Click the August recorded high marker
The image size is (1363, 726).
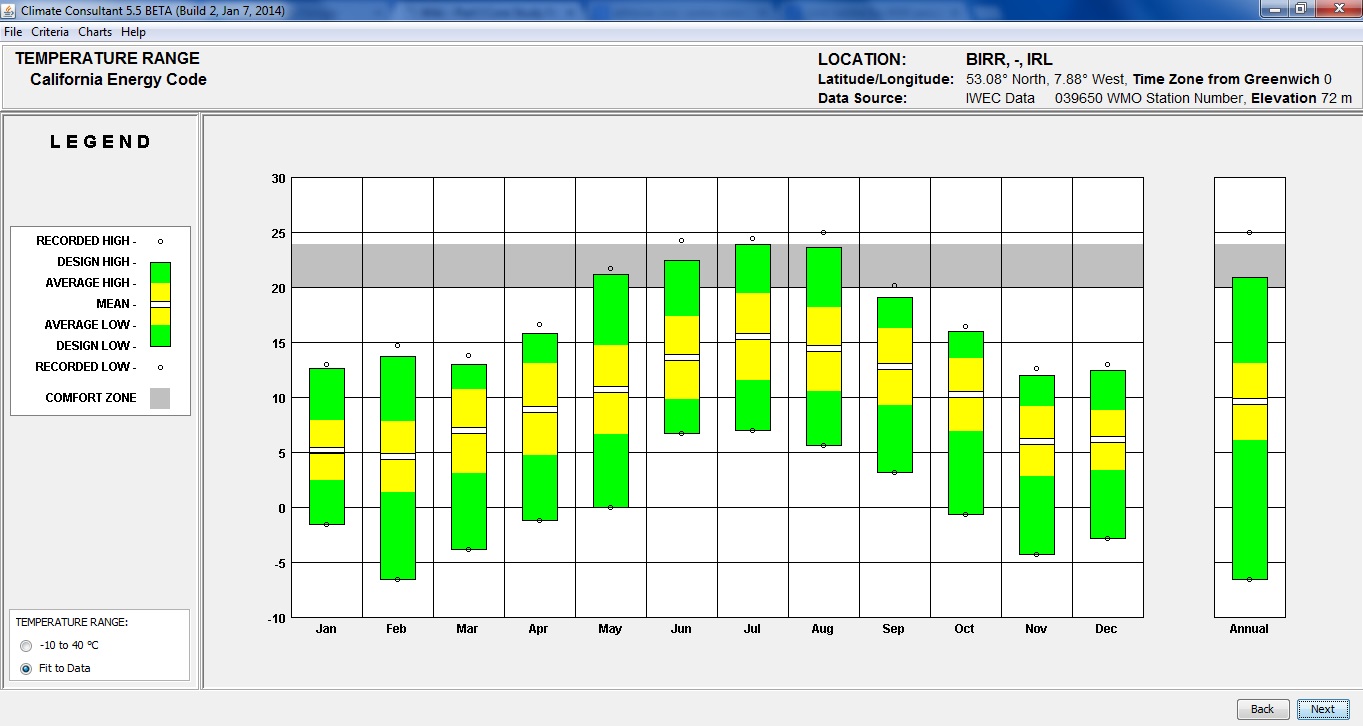pos(823,232)
